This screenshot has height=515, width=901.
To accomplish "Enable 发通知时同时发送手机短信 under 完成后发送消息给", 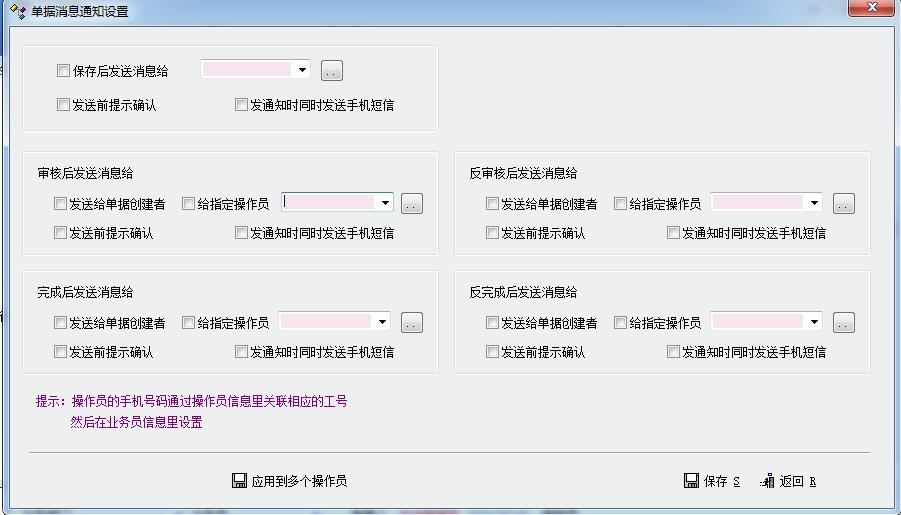I will tap(241, 352).
